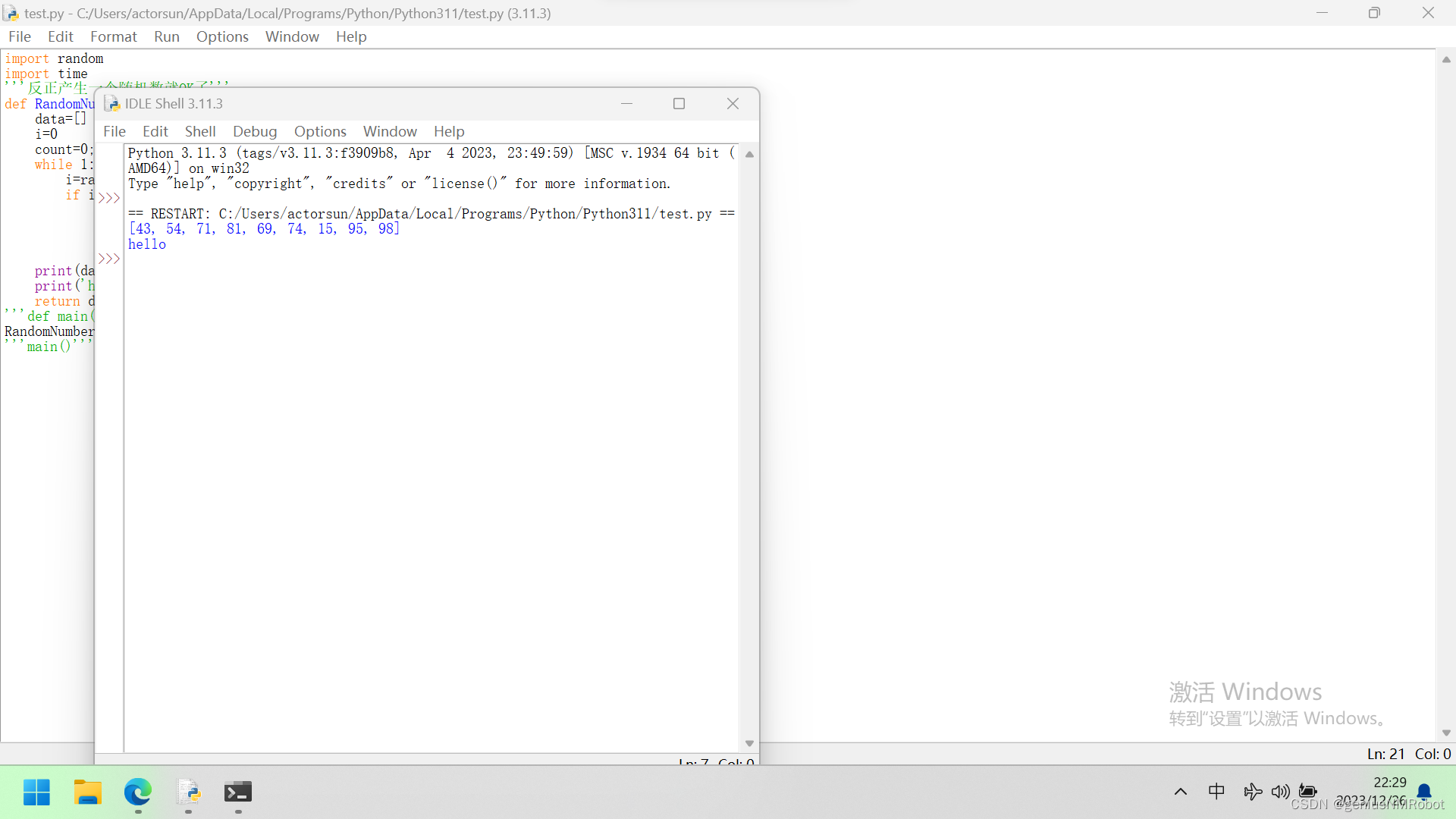Open Windows Start menu icon
1456x819 pixels.
(36, 792)
